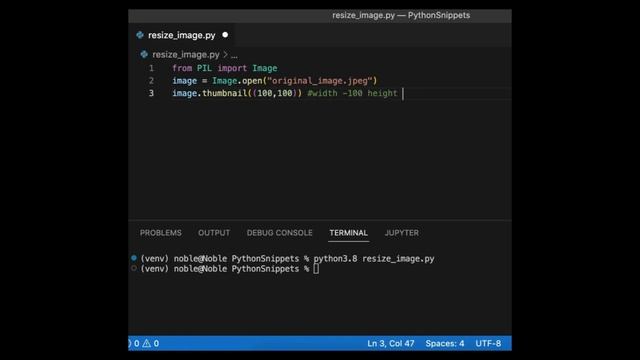This screenshot has height=360, width=640.
Task: Click 'Image' at the end of line 1
Action: (x=264, y=68)
